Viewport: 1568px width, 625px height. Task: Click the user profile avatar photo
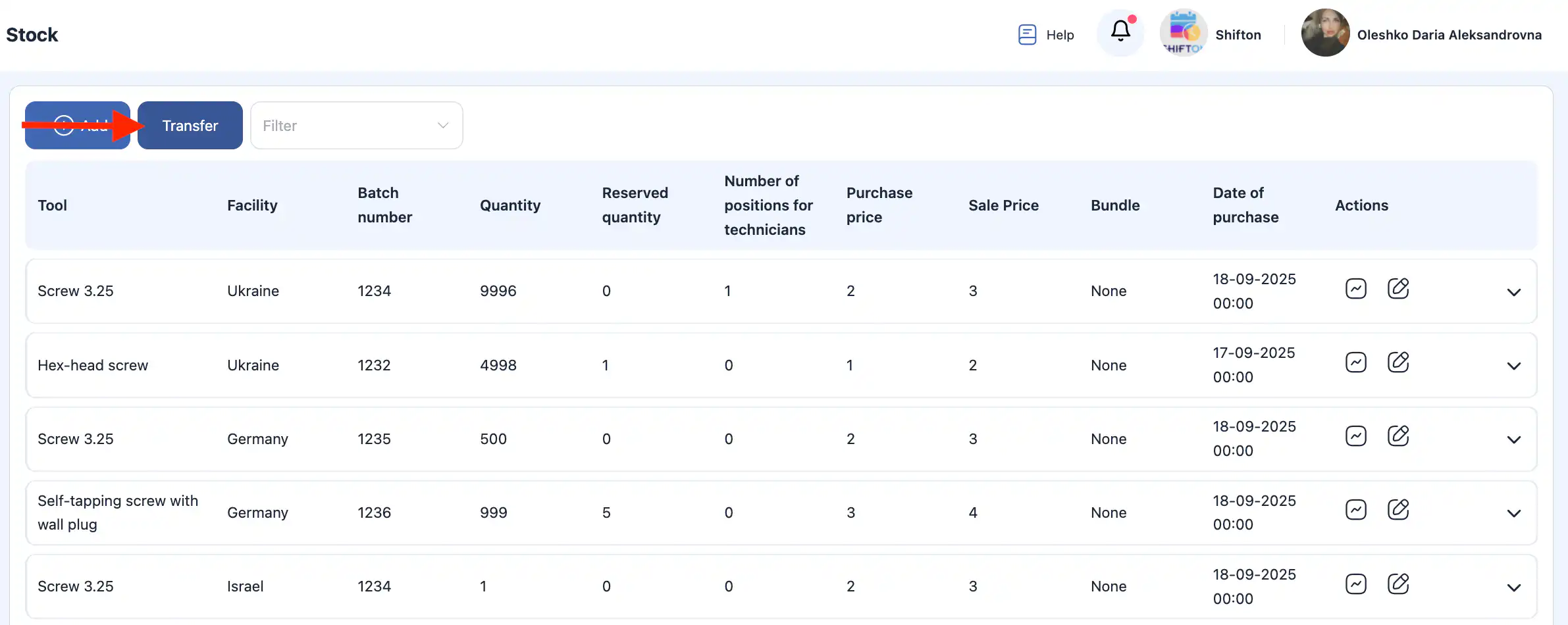(1324, 33)
